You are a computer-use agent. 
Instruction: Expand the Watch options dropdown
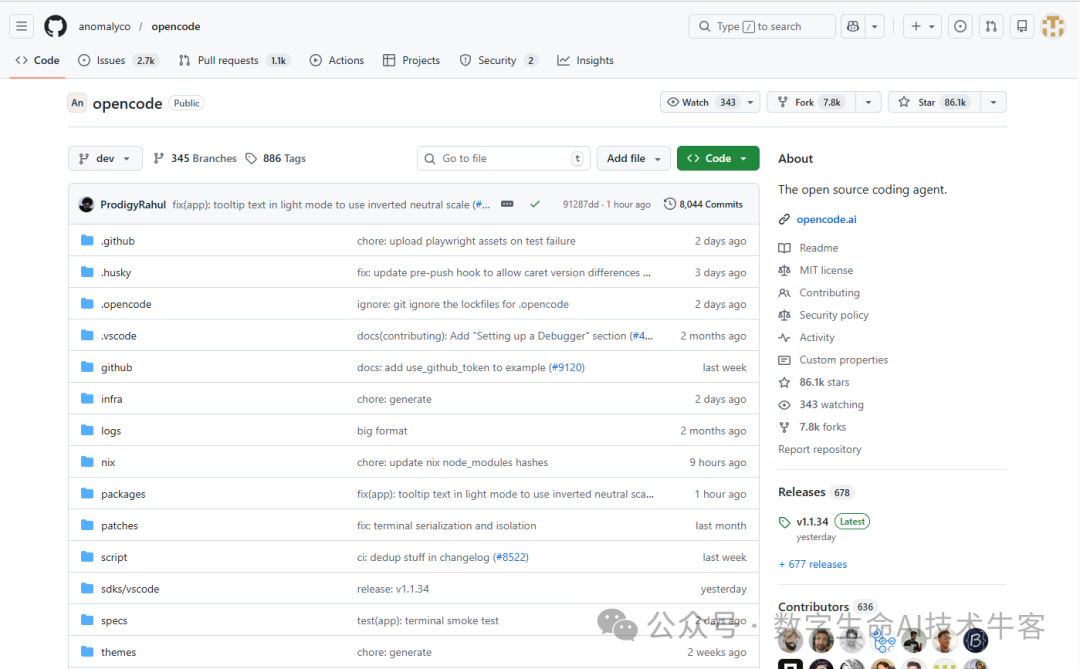750,103
